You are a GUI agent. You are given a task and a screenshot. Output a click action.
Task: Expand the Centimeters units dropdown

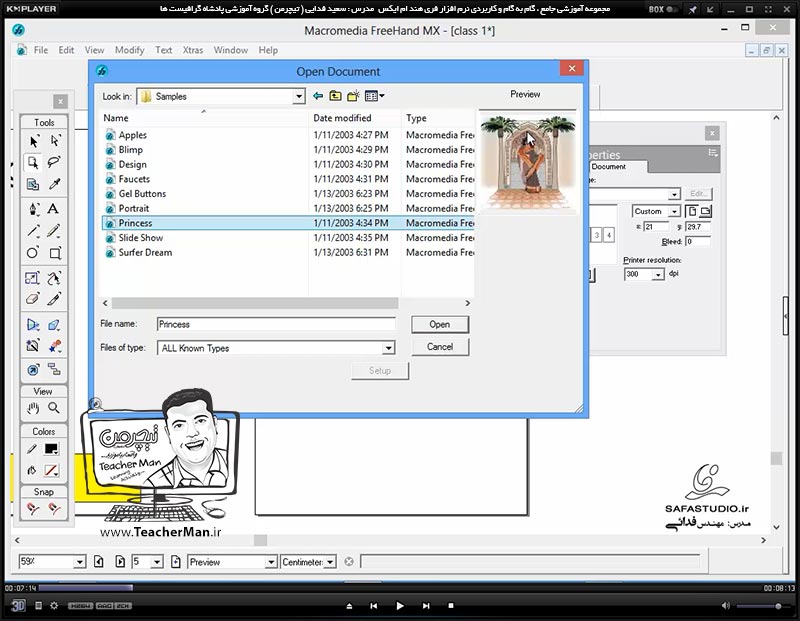(x=331, y=562)
